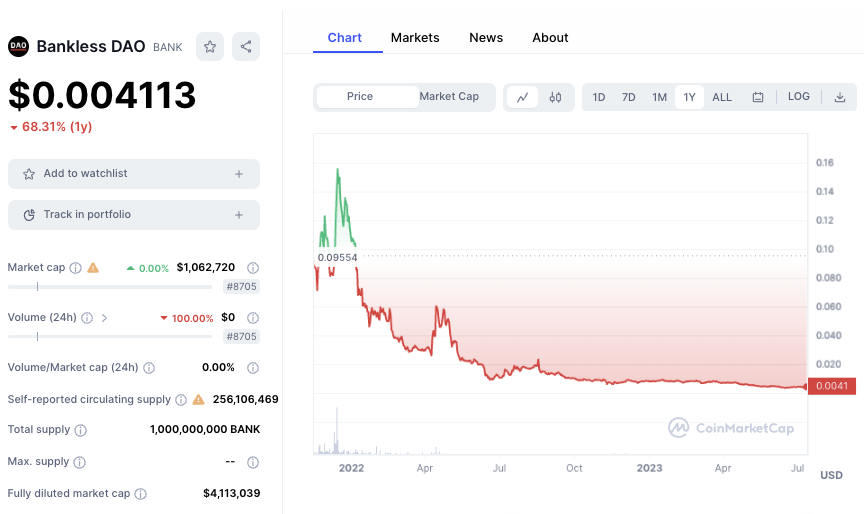Screen dimensions: 864x514
Task: Expand Add to watchlist plus sign
Action: [239, 174]
